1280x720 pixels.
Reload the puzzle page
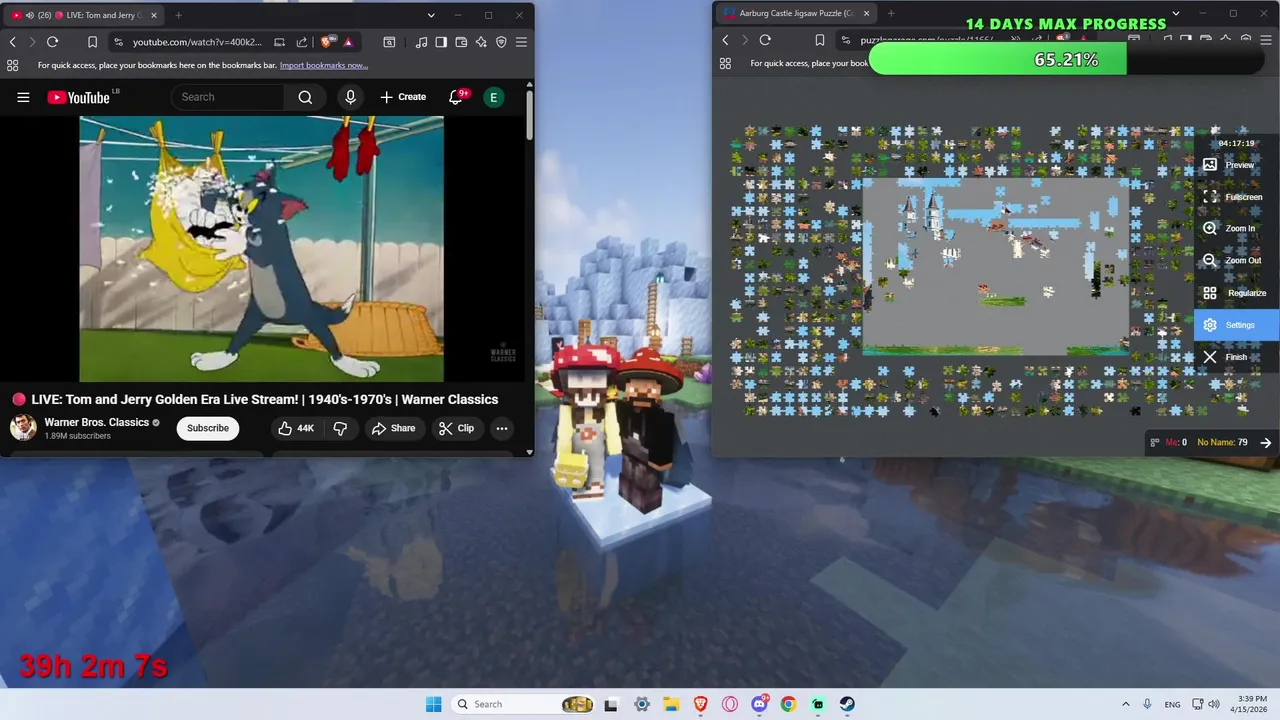[x=765, y=40]
